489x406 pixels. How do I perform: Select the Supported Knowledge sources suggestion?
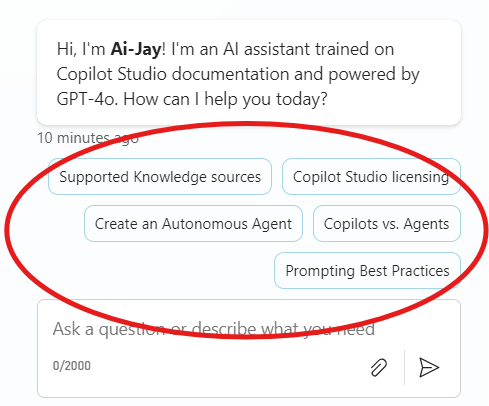coord(160,177)
